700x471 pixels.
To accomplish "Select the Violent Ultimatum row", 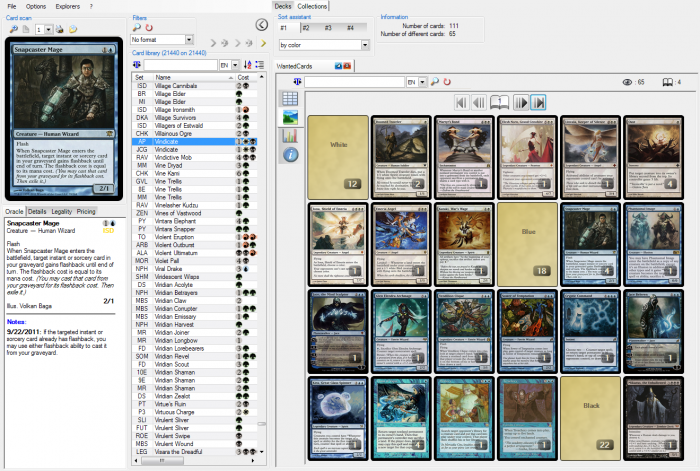I will pyautogui.click(x=195, y=253).
